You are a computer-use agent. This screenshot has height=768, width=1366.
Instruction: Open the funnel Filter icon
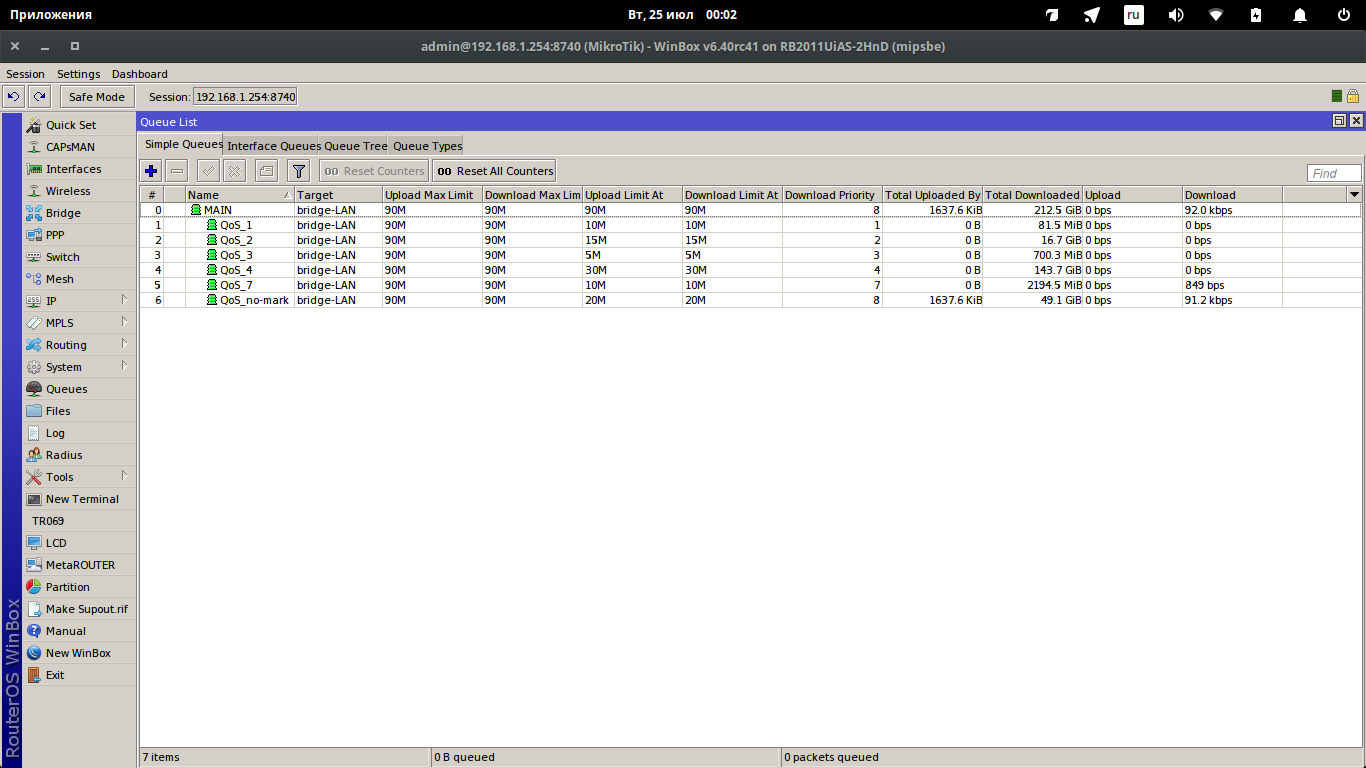[298, 171]
